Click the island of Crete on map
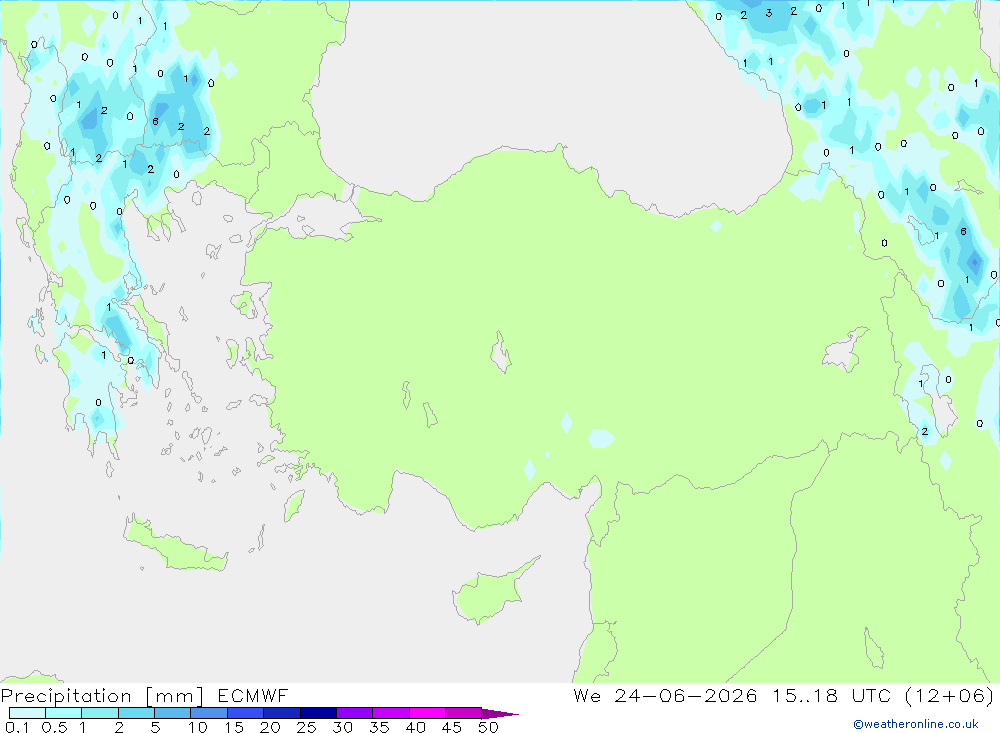The height and width of the screenshot is (733, 1000). [173, 548]
